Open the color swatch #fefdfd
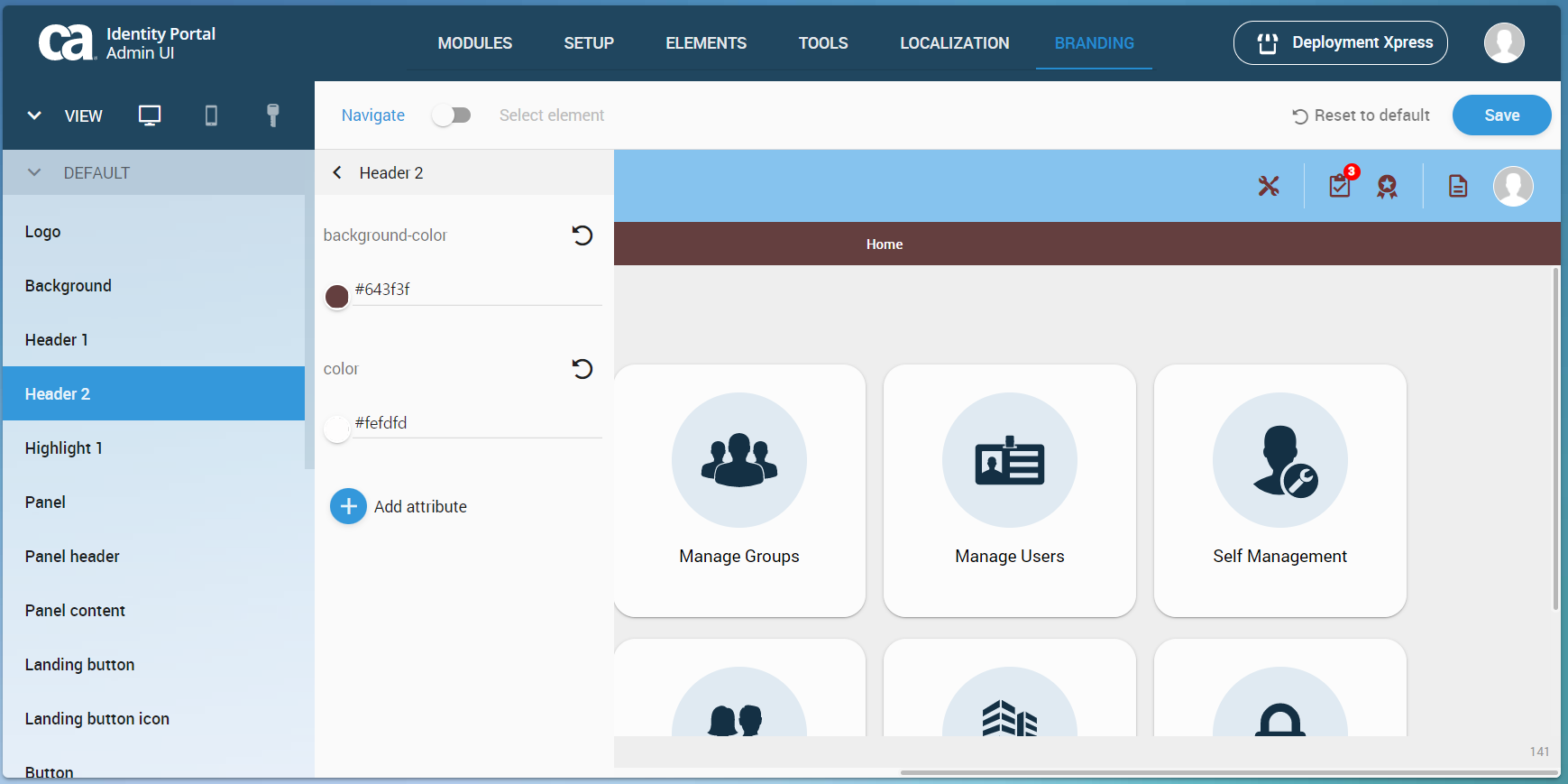1568x784 pixels. 336,429
